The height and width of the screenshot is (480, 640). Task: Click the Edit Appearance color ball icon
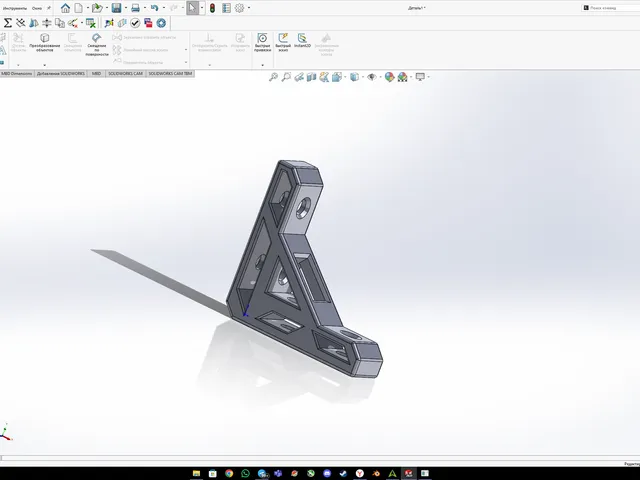pyautogui.click(x=389, y=77)
